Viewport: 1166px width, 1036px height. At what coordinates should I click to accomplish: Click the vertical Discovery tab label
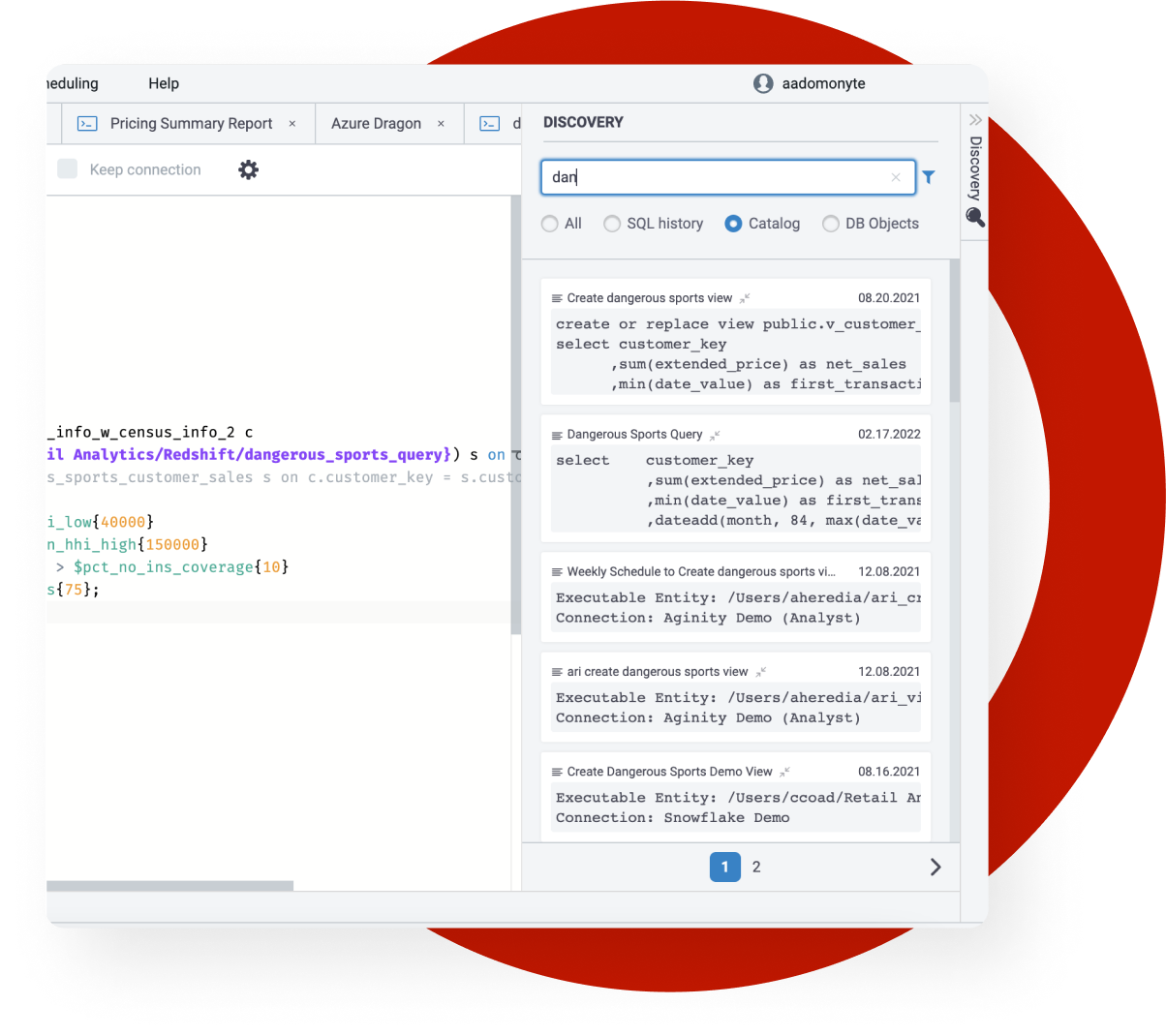click(975, 168)
